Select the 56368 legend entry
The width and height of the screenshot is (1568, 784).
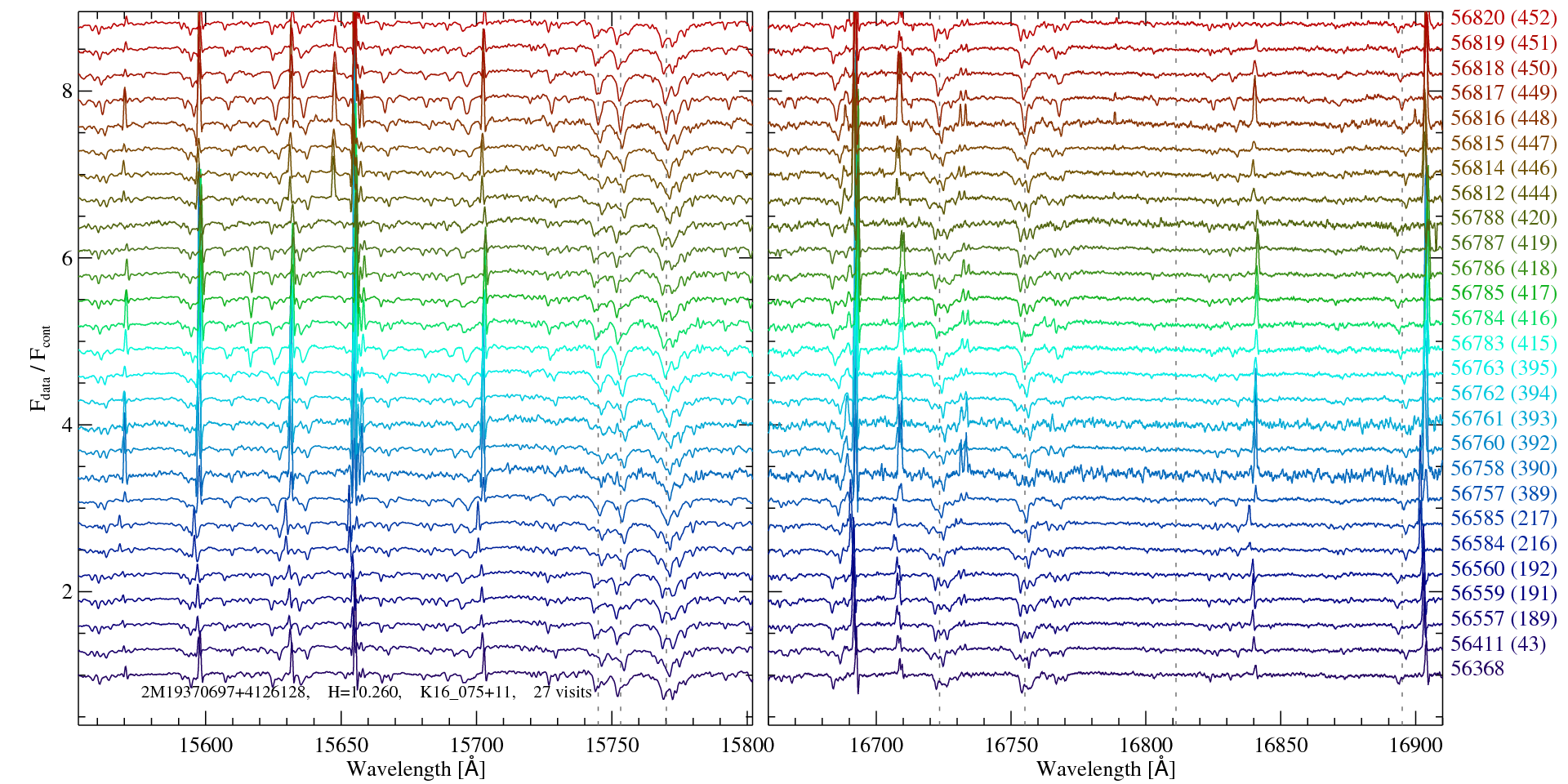[1477, 669]
